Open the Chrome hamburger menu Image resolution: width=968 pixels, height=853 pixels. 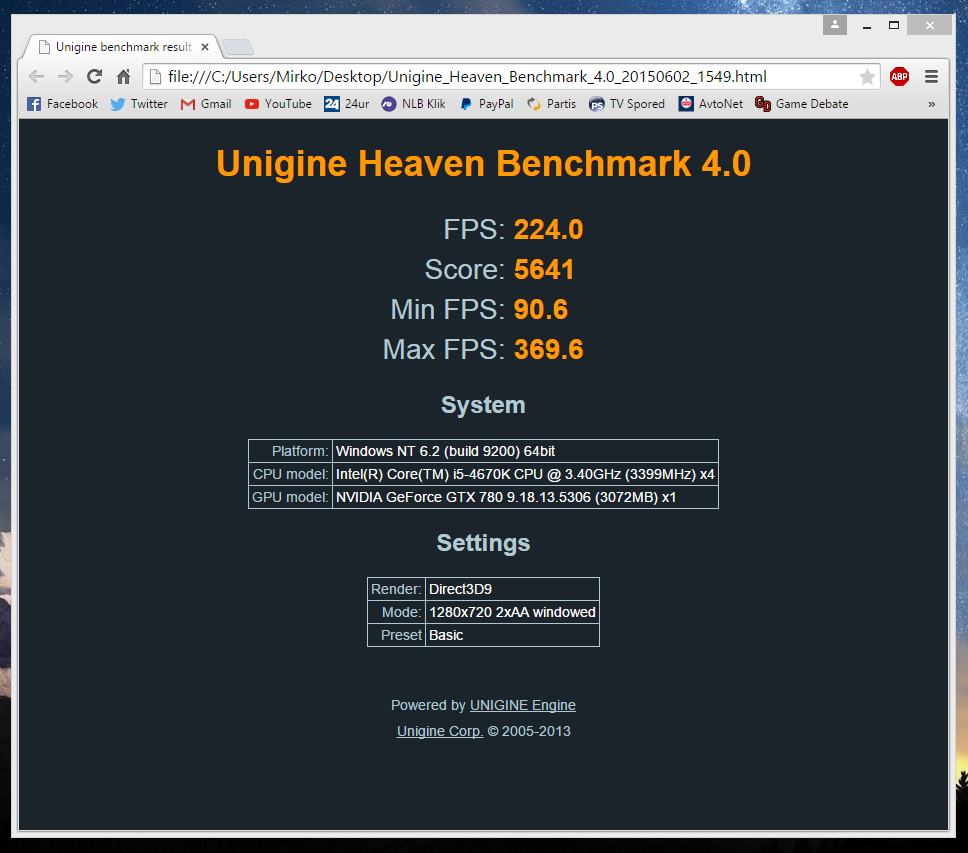(932, 77)
